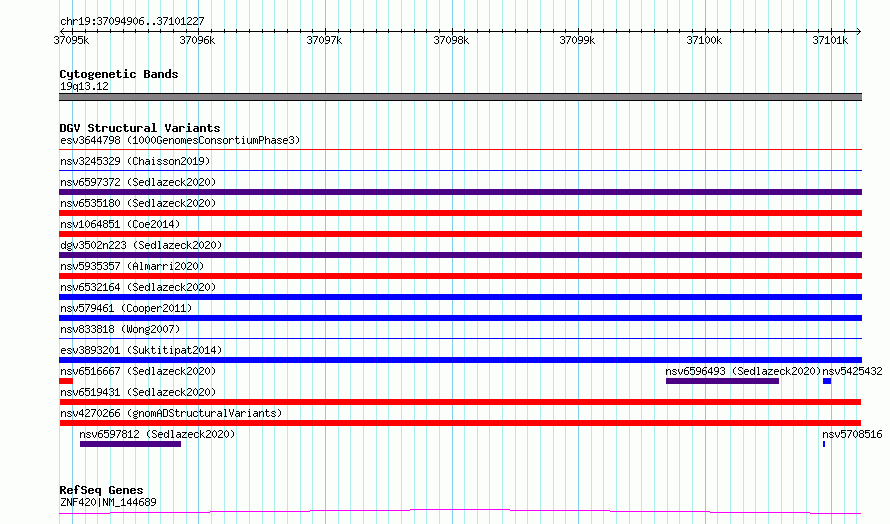Click the 37099k ruler tick label

click(577, 40)
